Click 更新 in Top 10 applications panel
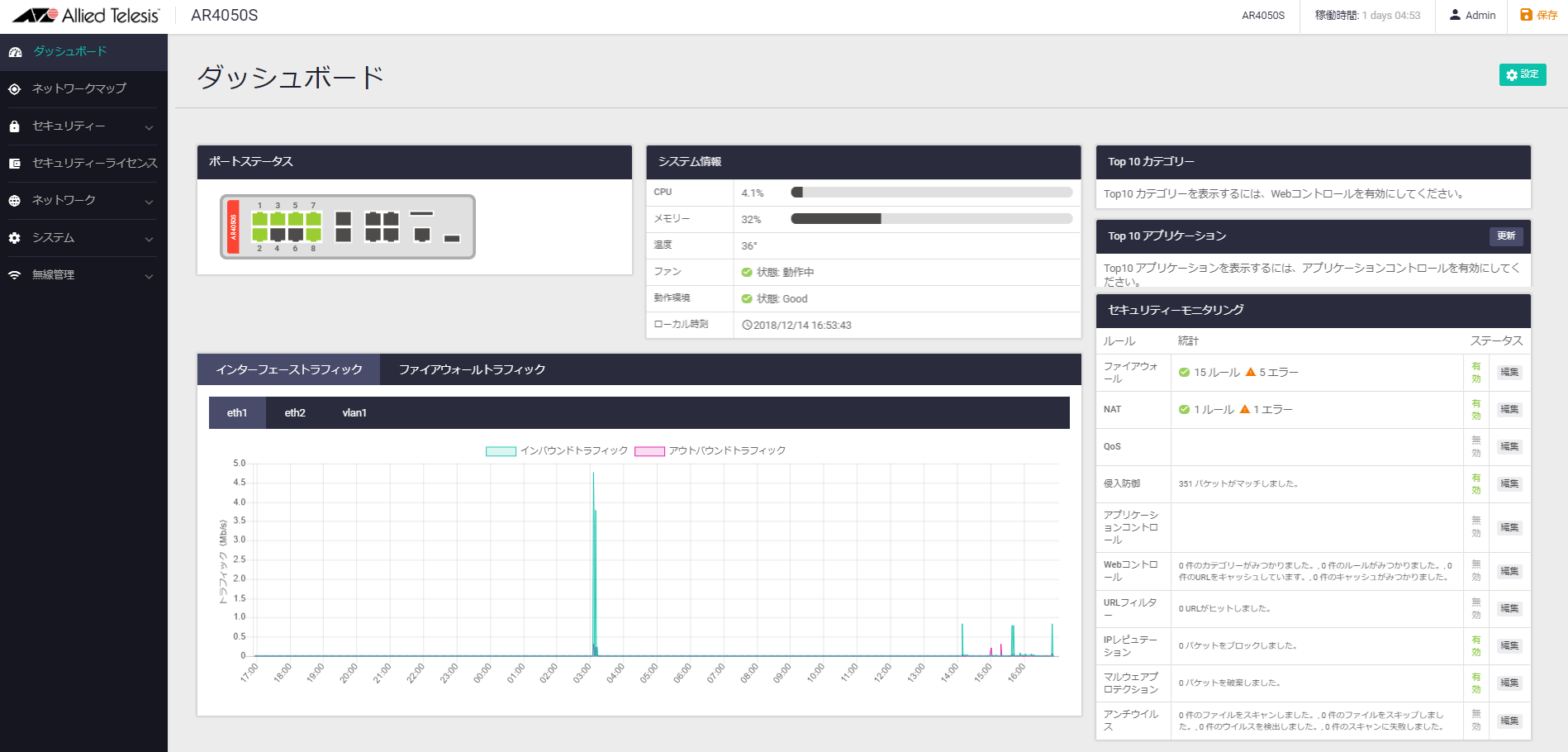 click(x=1506, y=236)
